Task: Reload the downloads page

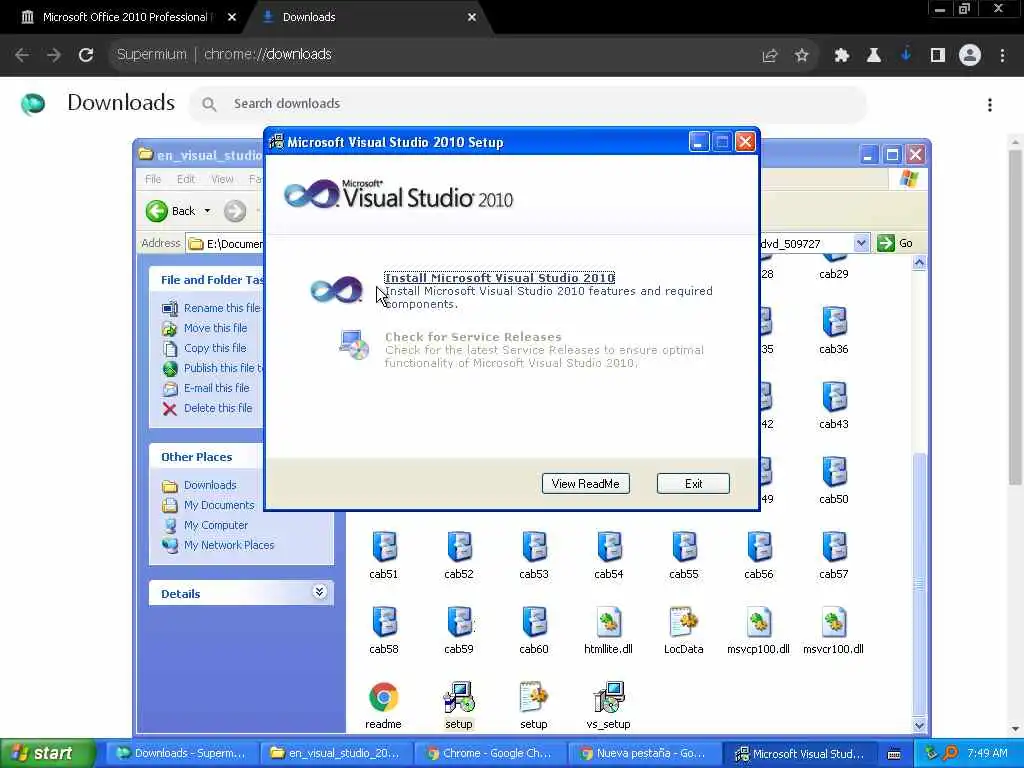Action: (x=86, y=55)
